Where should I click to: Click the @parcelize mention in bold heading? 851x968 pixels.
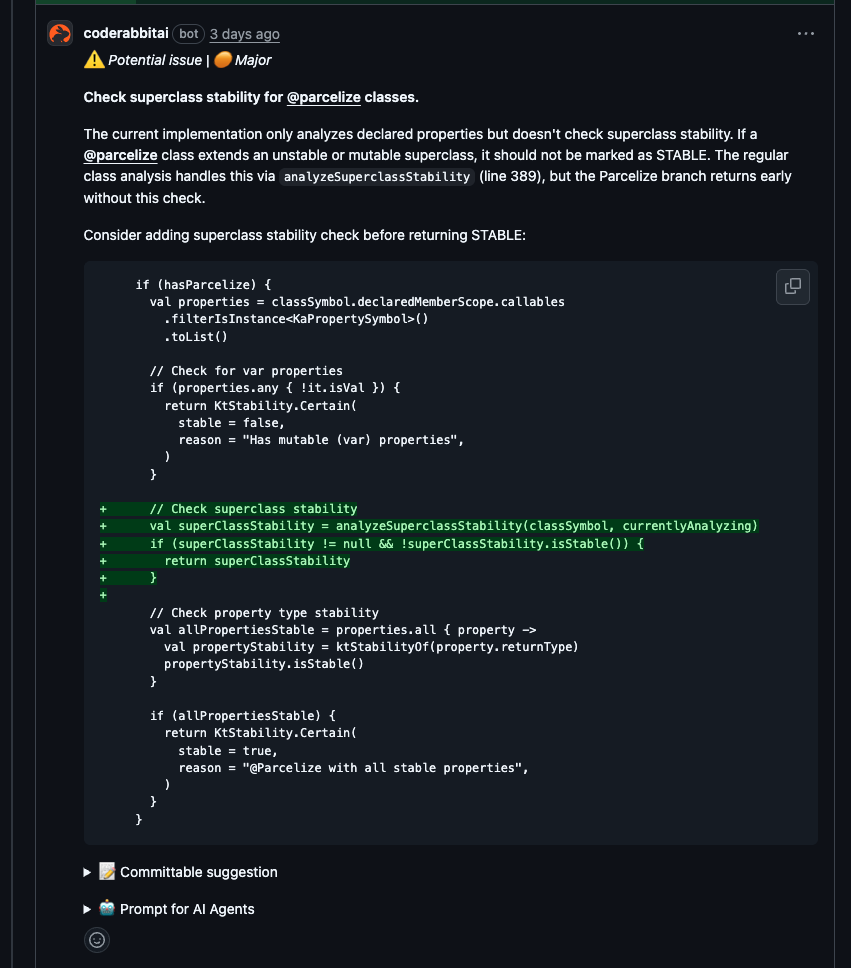[x=323, y=97]
